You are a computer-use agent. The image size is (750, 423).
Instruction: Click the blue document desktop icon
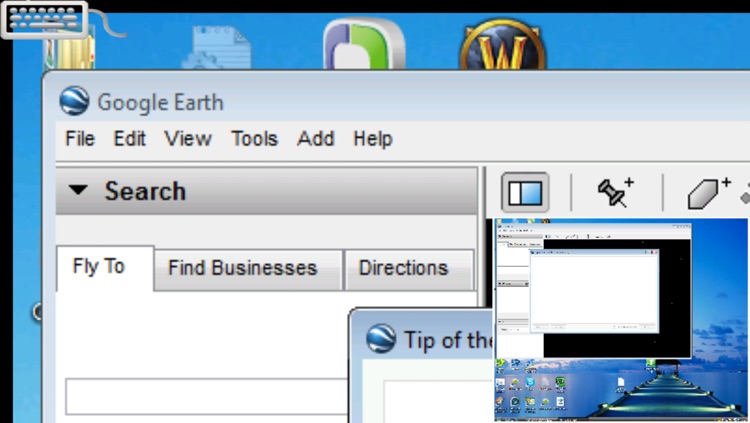coord(217,48)
